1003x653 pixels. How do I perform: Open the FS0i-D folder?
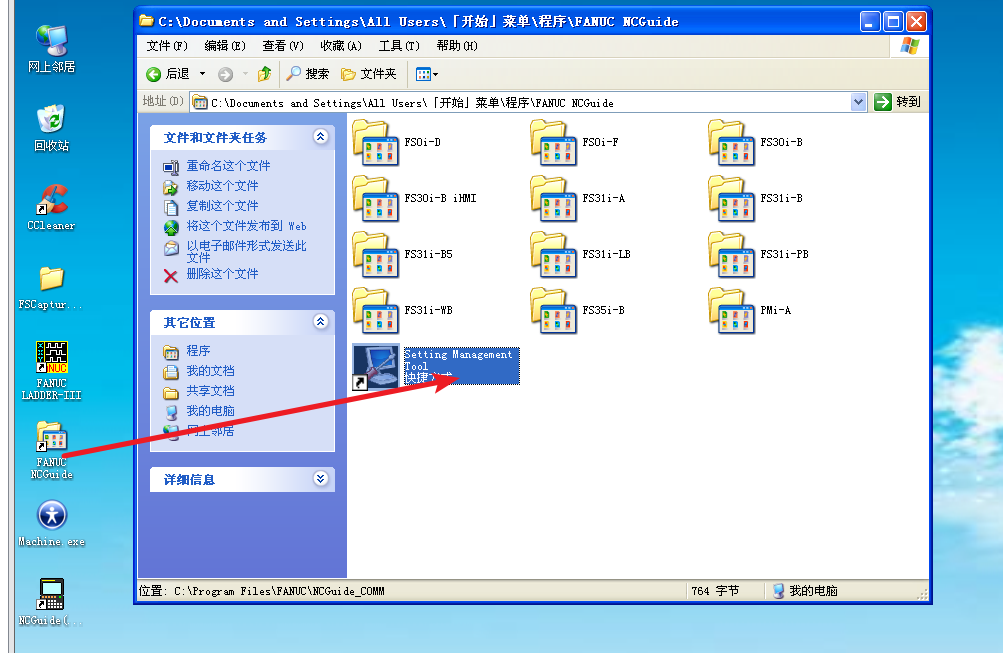coord(397,143)
